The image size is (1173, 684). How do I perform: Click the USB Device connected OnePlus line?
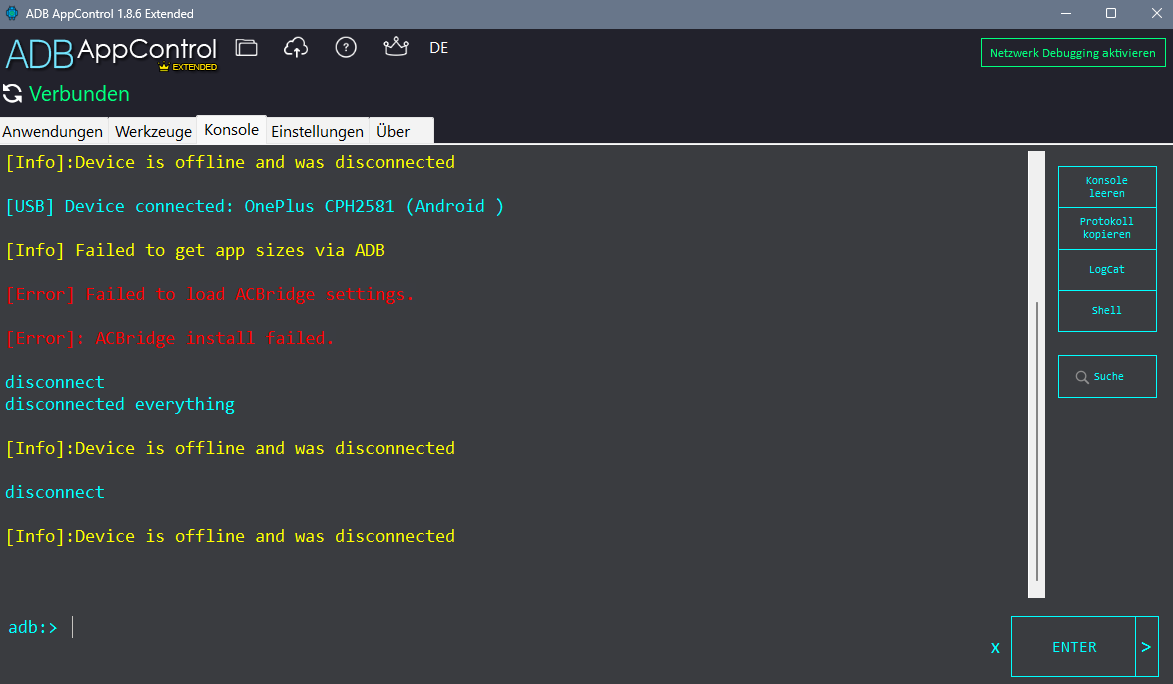click(254, 207)
